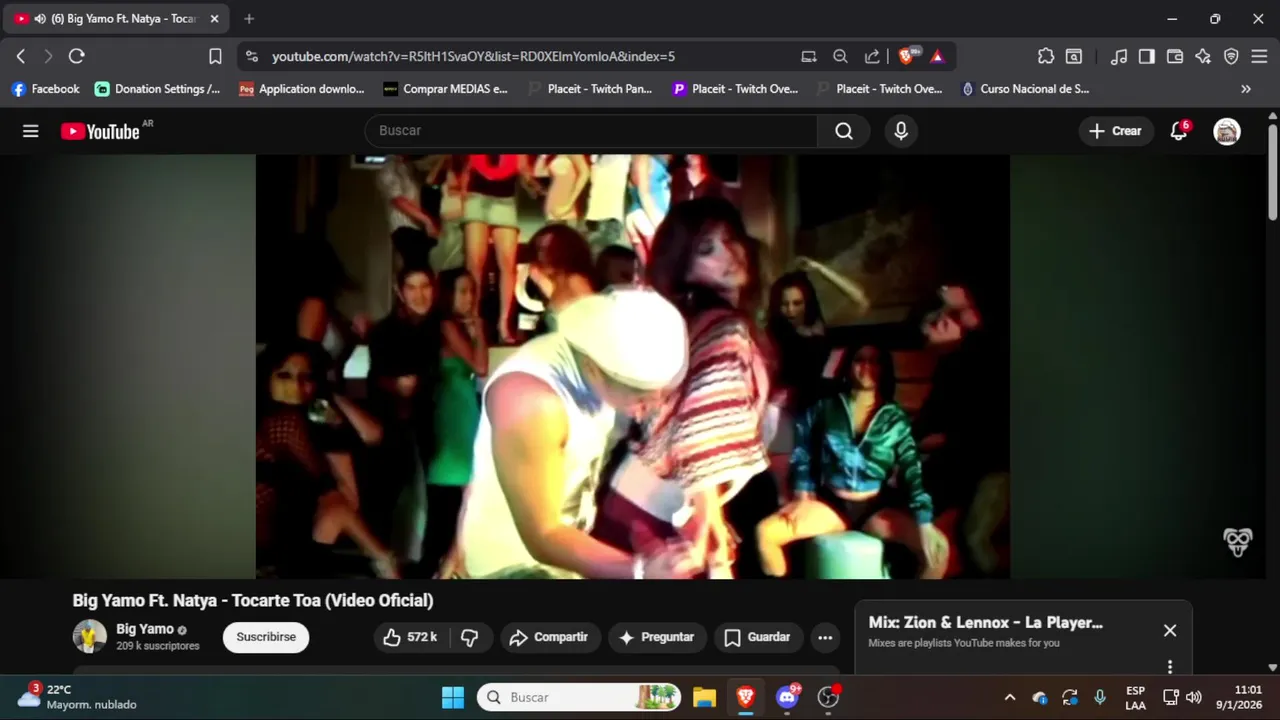Image resolution: width=1280 pixels, height=720 pixels.
Task: Dislike the Tocarte Toa video
Action: click(x=470, y=637)
